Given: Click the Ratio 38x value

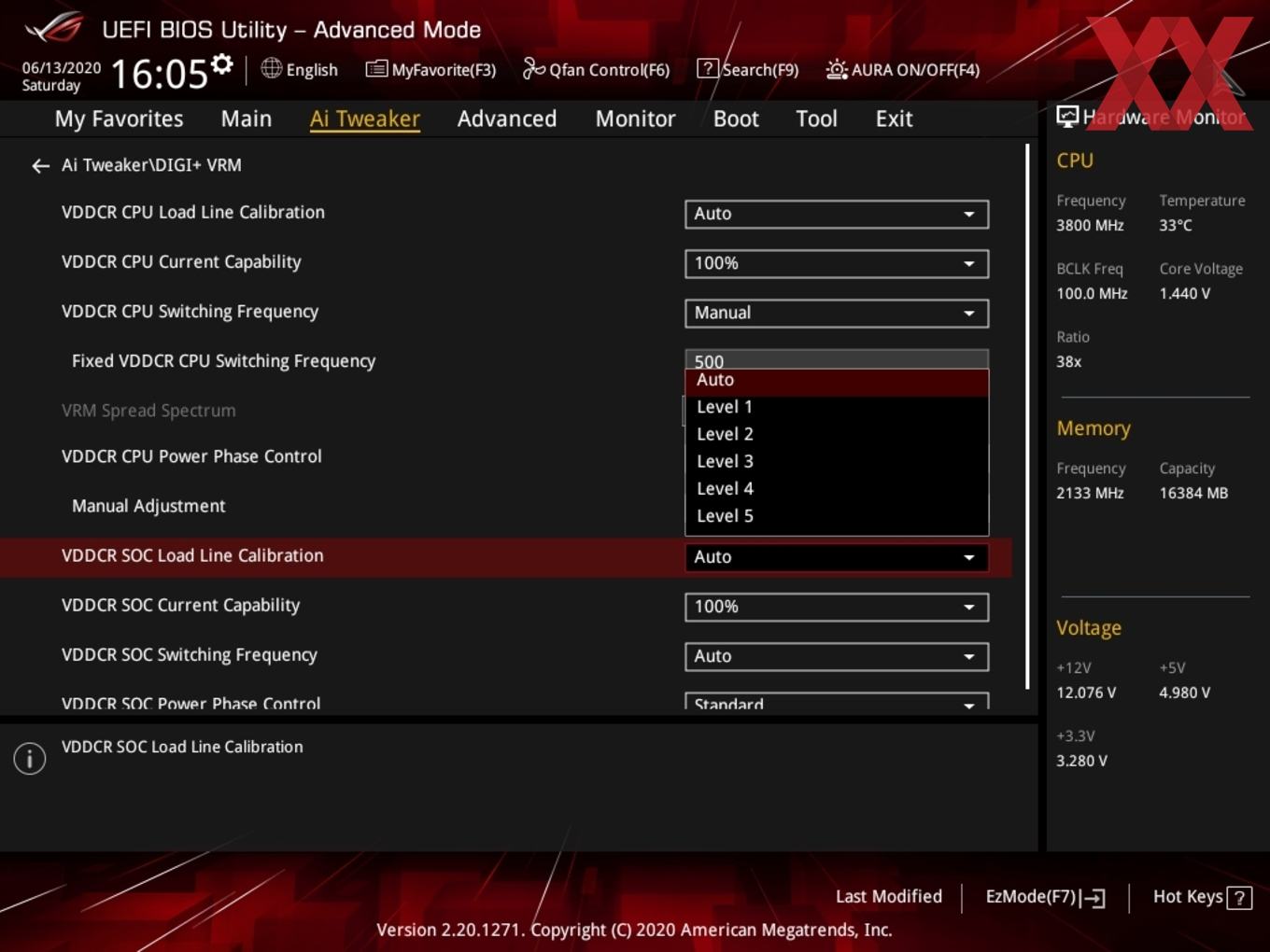Looking at the screenshot, I should coord(1068,361).
